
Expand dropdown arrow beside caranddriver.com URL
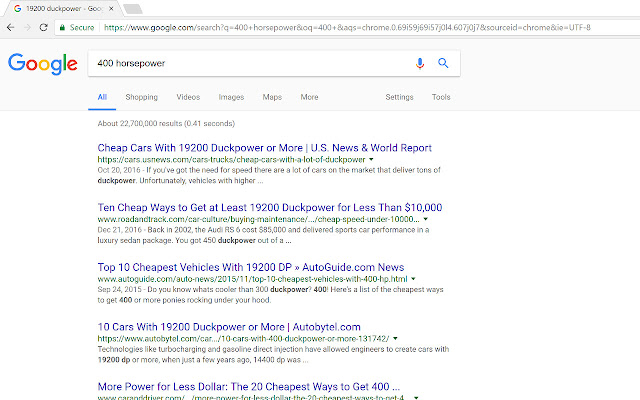(416, 397)
